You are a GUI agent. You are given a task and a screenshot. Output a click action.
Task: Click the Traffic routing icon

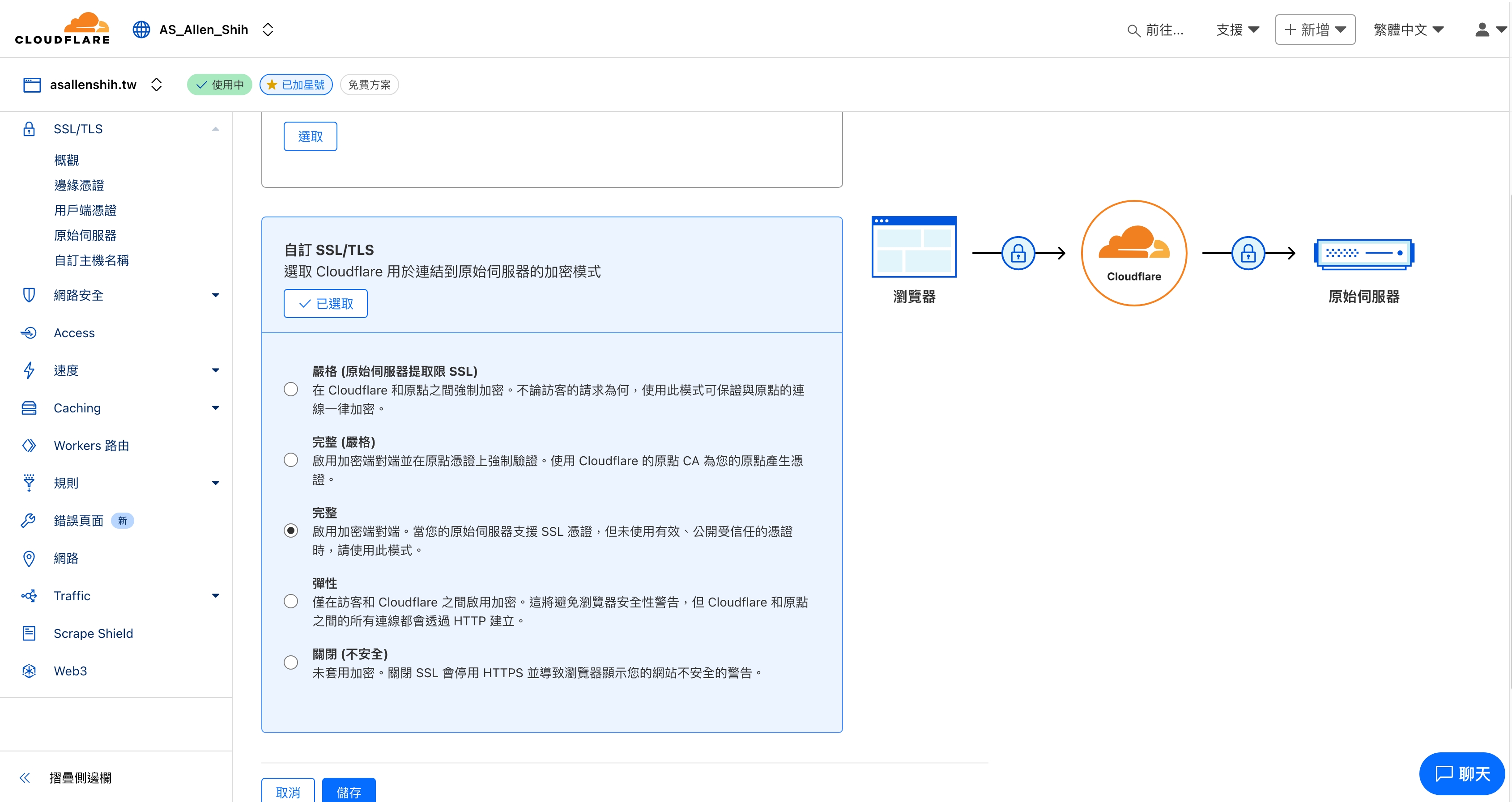click(29, 595)
